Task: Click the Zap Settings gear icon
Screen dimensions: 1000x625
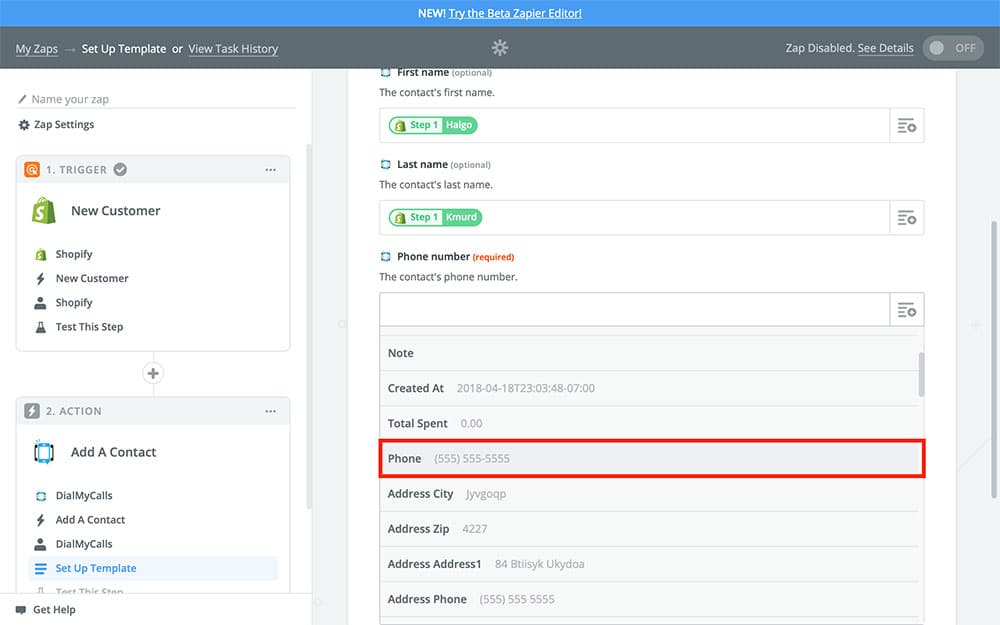Action: point(24,125)
